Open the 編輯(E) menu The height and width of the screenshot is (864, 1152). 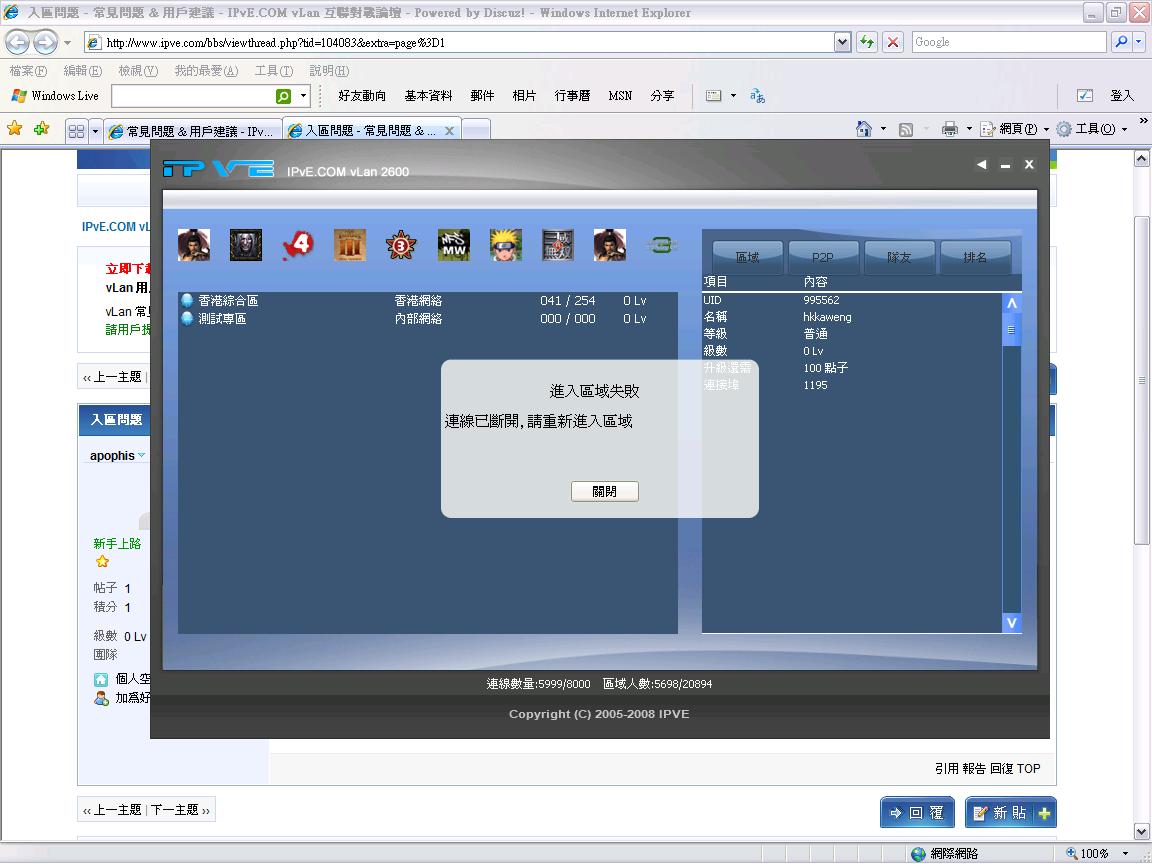pyautogui.click(x=82, y=71)
